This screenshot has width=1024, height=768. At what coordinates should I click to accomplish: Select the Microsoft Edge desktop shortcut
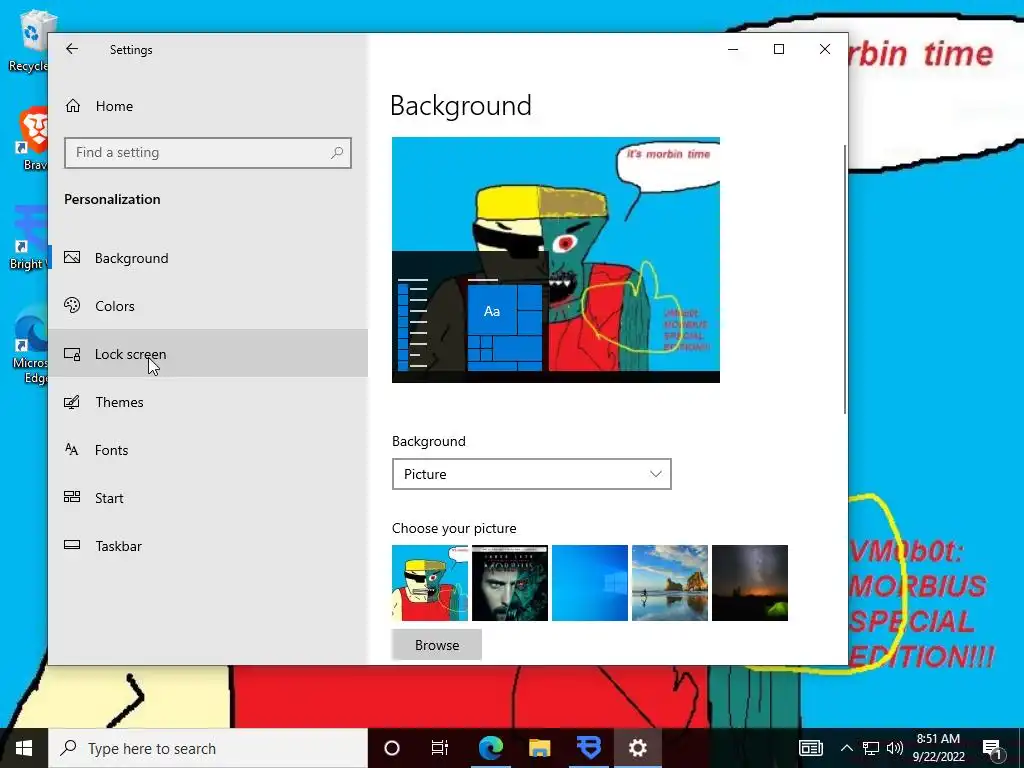pos(31,345)
